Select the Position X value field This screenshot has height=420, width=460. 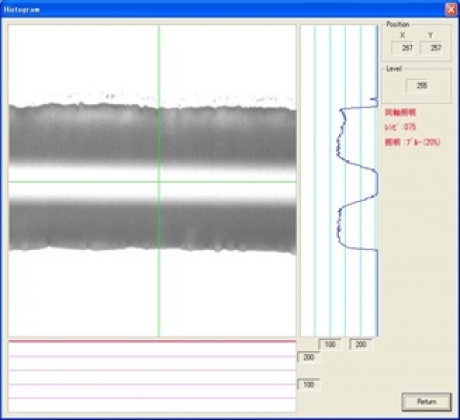pos(404,48)
